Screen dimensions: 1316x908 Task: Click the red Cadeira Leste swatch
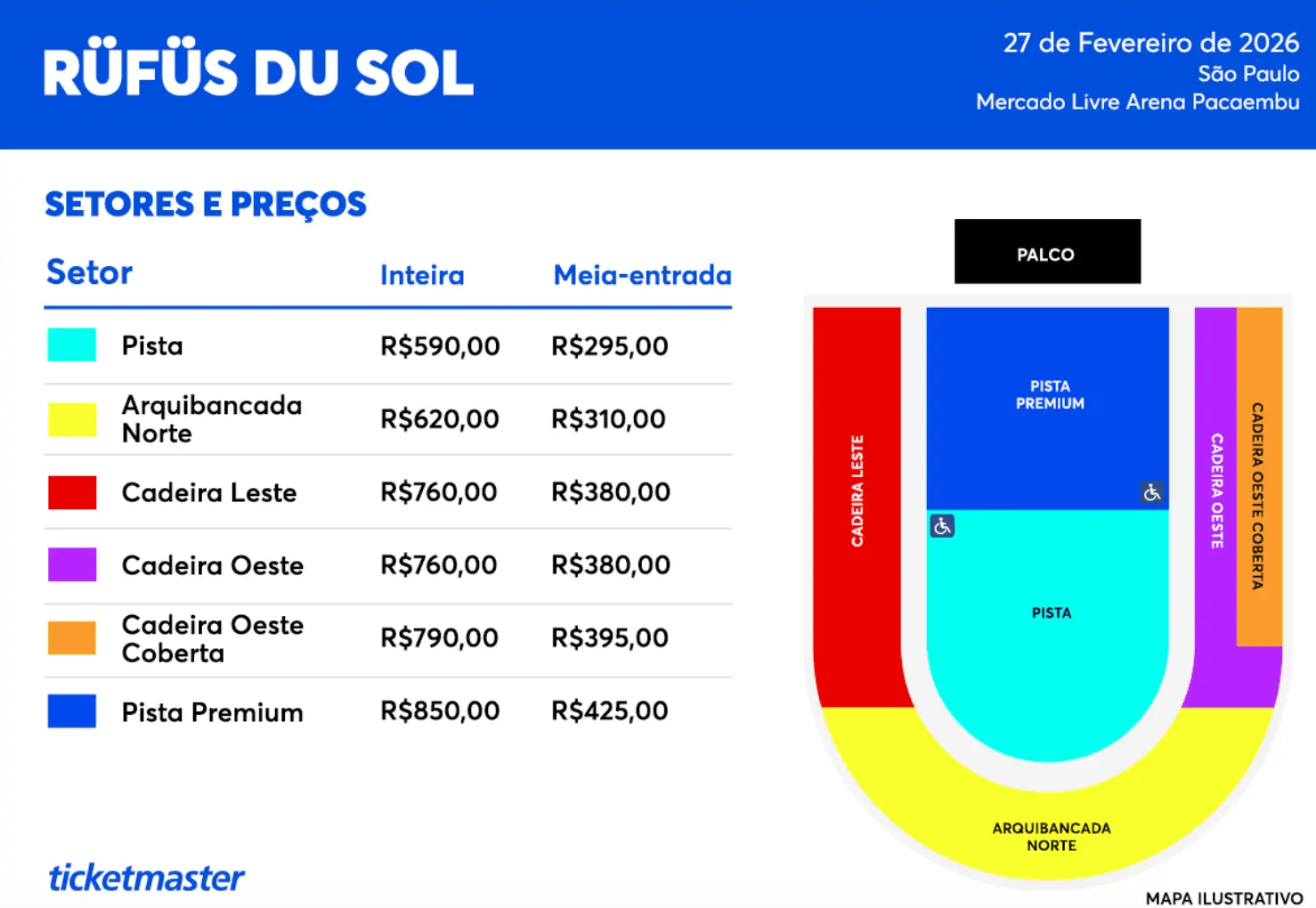(x=71, y=492)
